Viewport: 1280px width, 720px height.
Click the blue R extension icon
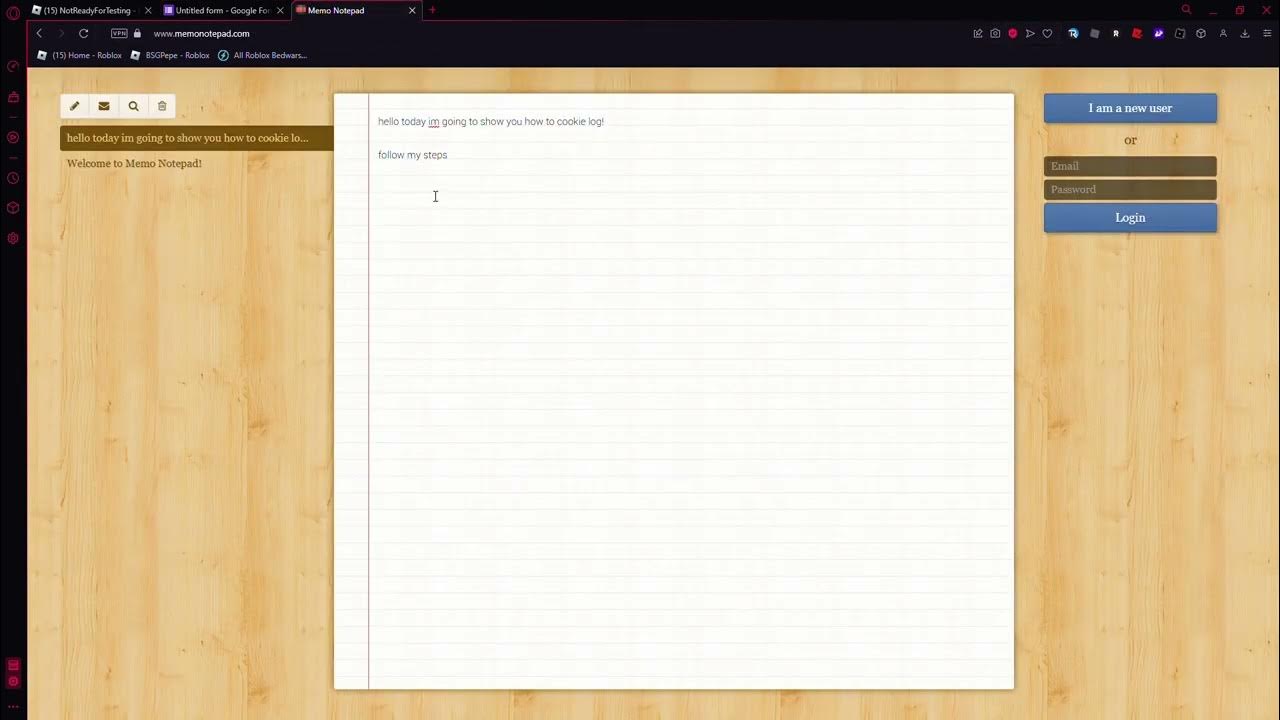[x=1074, y=33]
